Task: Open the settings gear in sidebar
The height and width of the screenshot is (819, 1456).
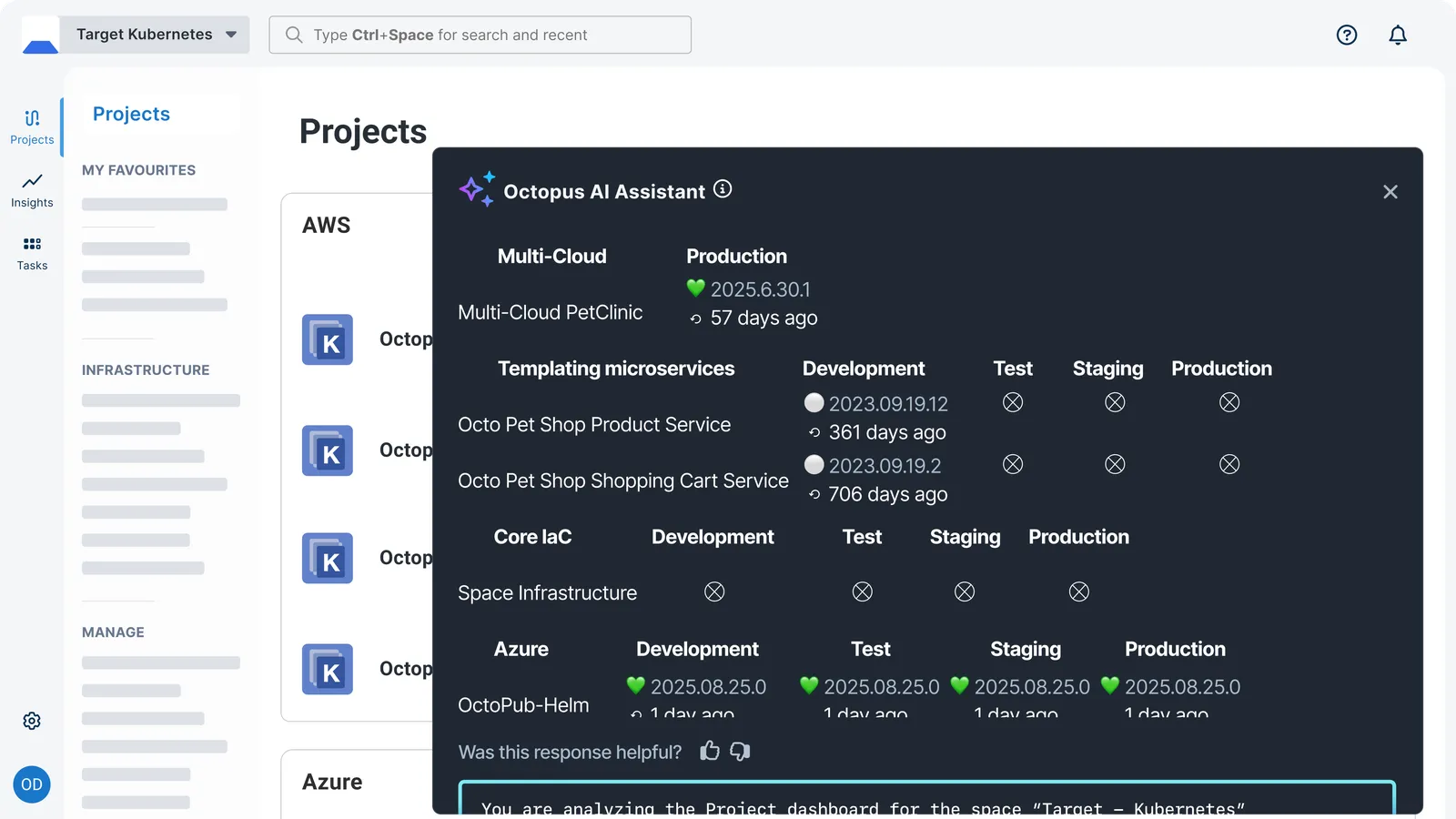Action: click(32, 721)
